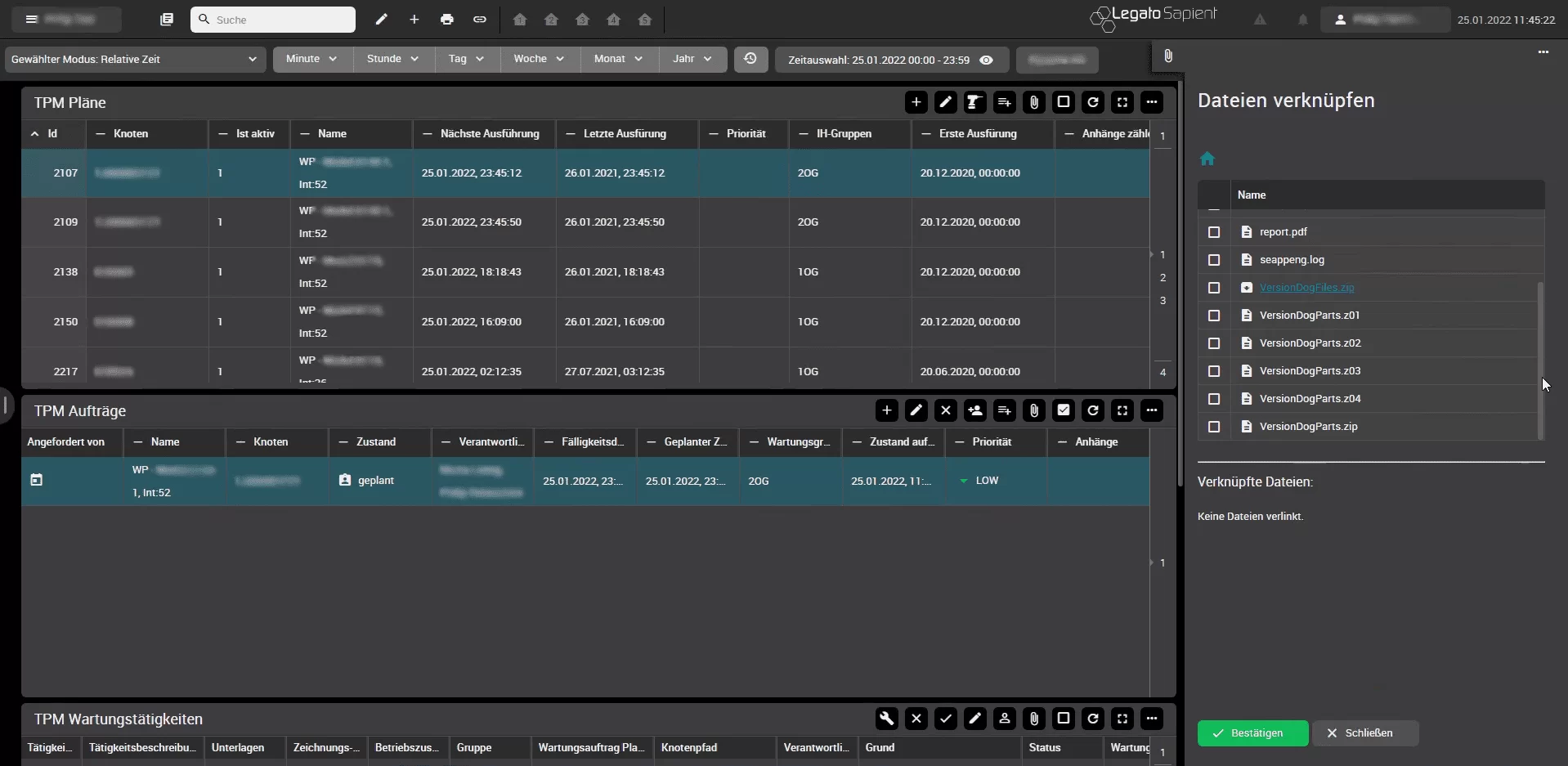The width and height of the screenshot is (1568, 766).
Task: Click the add-list icon in TPM Pläne toolbar
Action: pyautogui.click(x=1004, y=102)
